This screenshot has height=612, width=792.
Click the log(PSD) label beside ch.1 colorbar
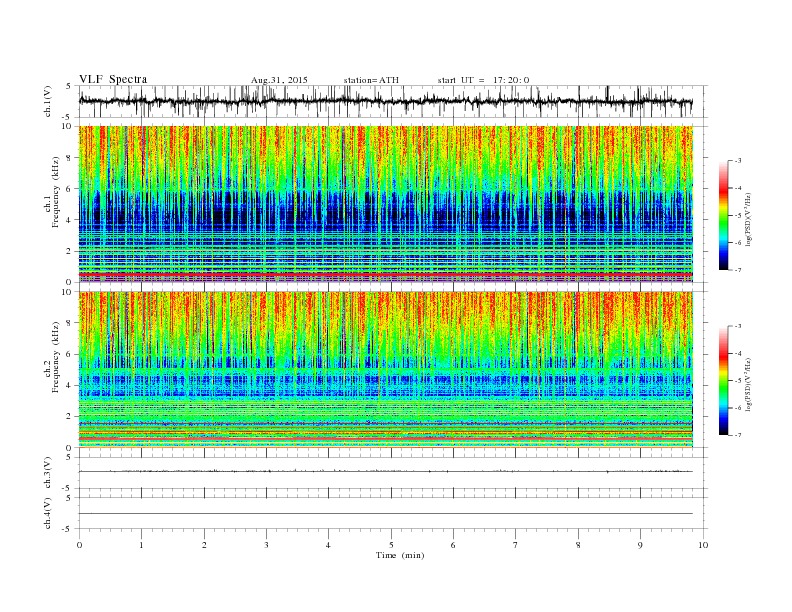(x=748, y=219)
